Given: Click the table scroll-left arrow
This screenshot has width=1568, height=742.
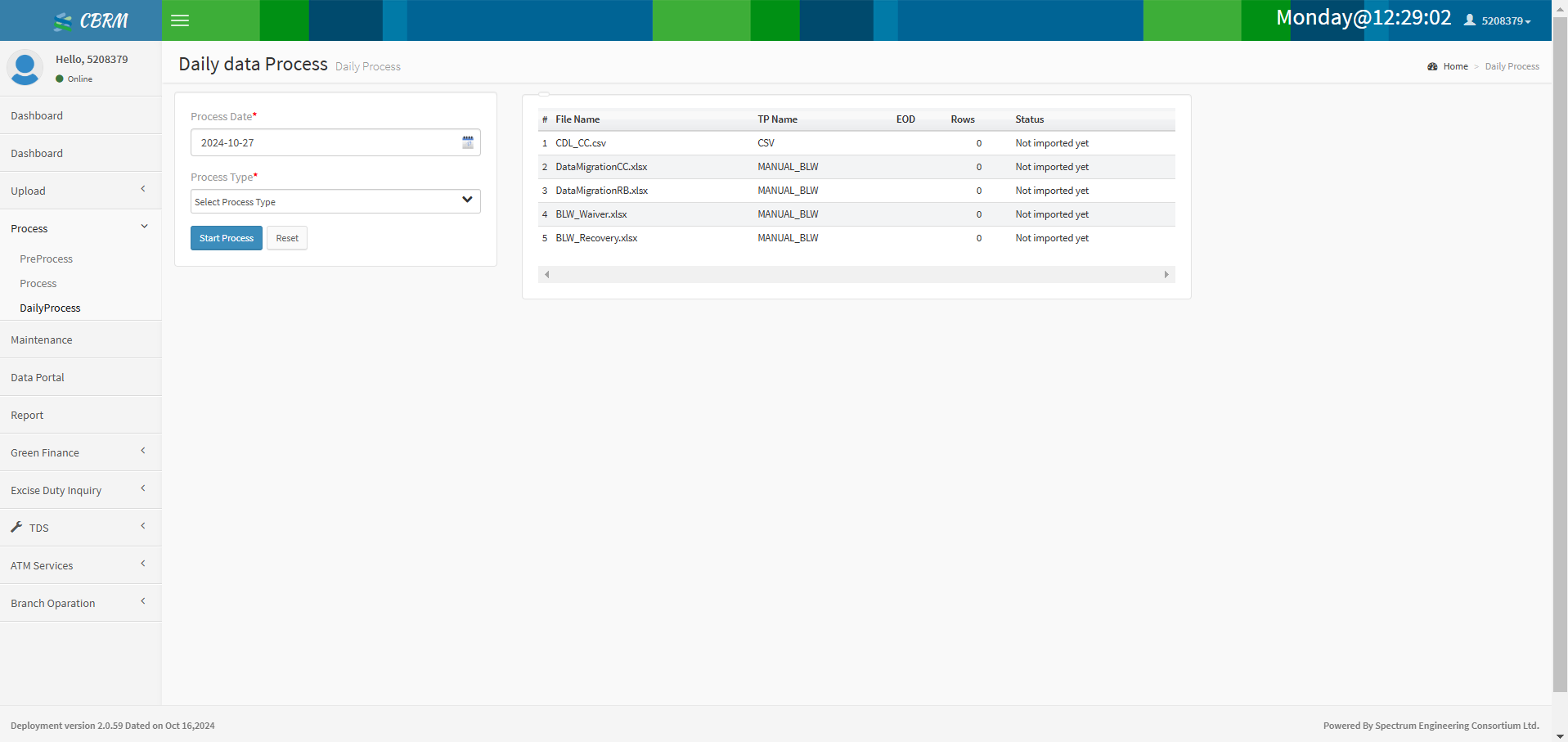Looking at the screenshot, I should [546, 274].
